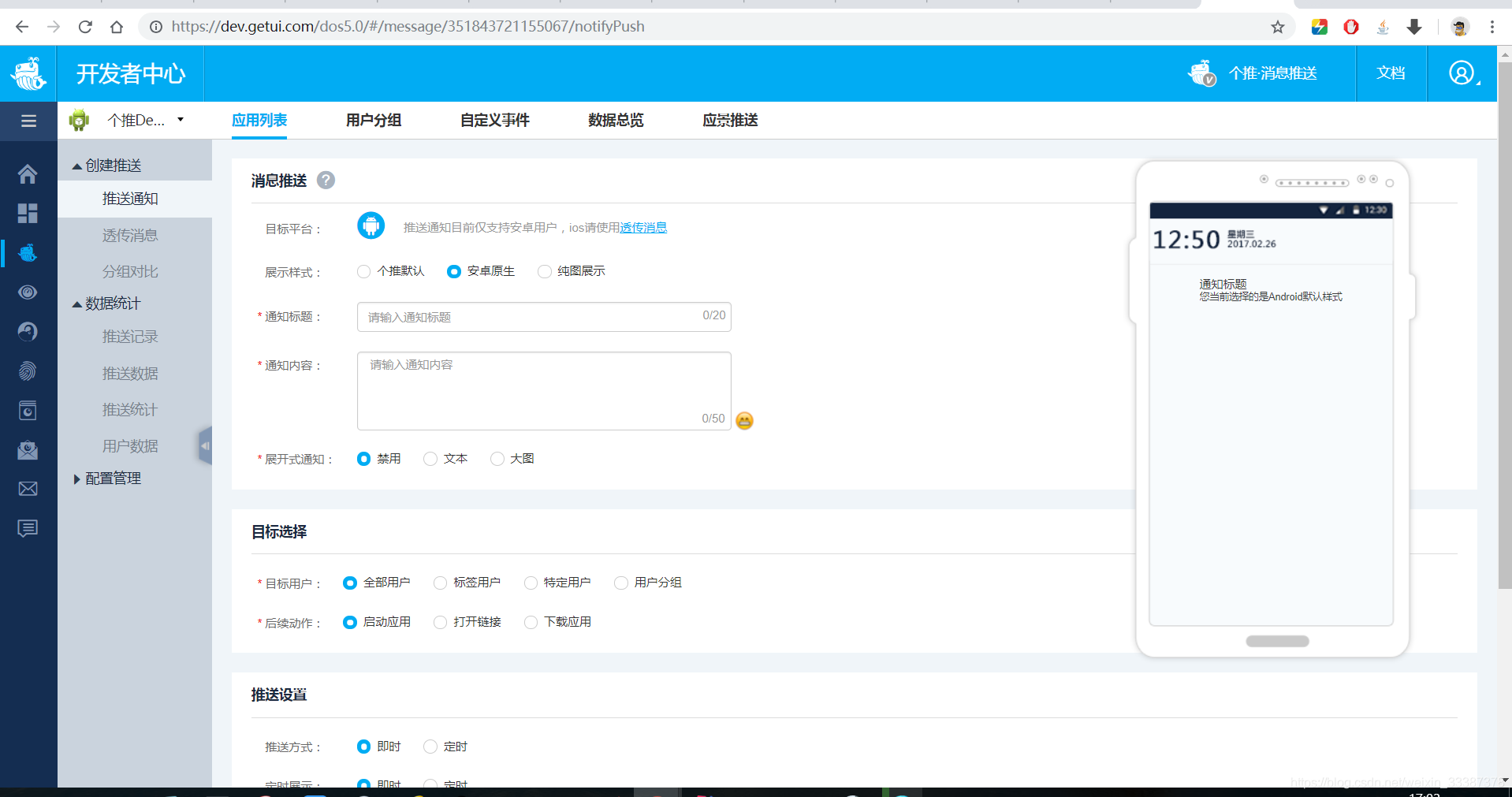Click the help question mark beside 消息推送
Screen dimensions: 1512x797
[326, 181]
